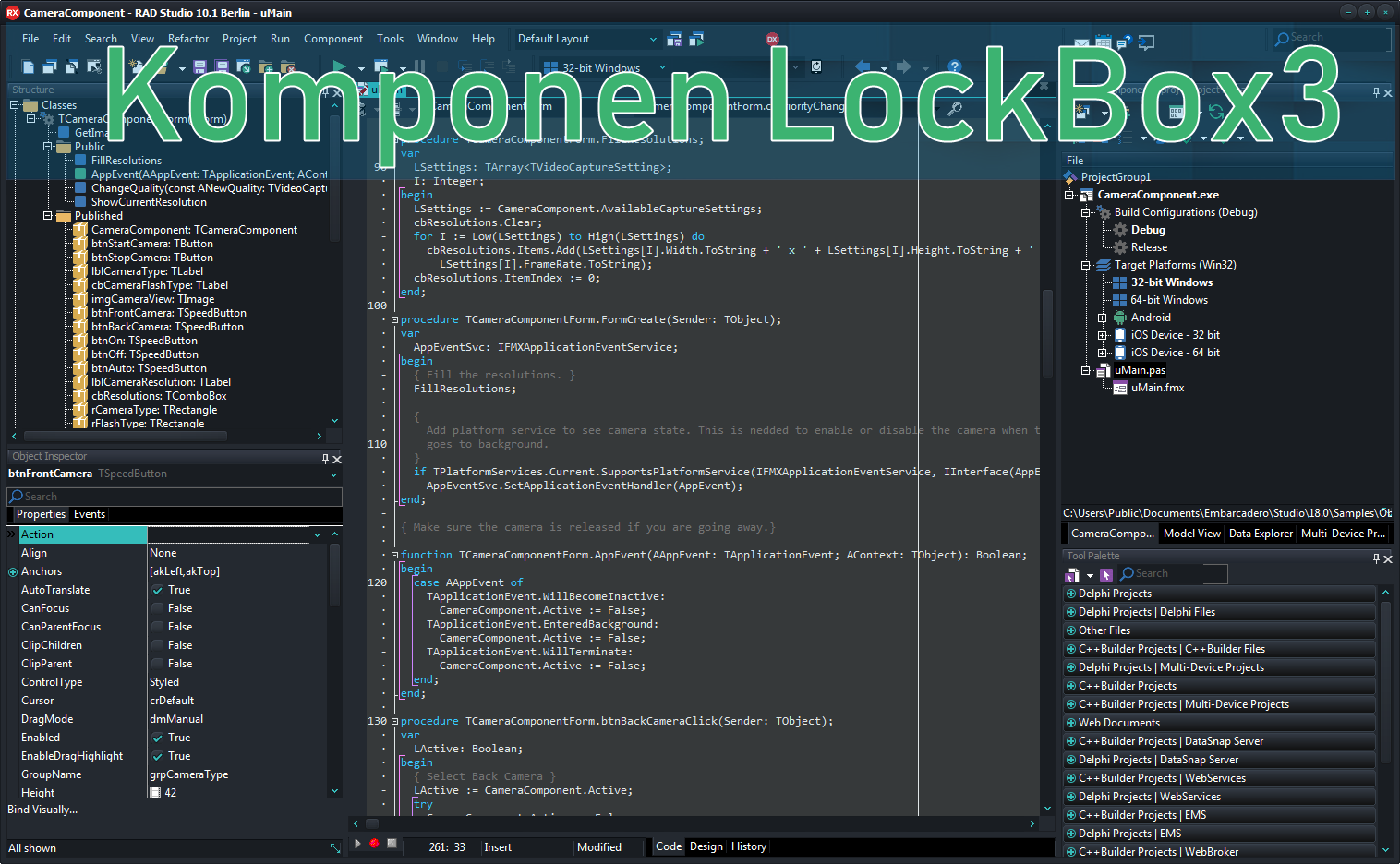Screen dimensions: 1400x864
Task: Switch to the Data Explorer tab
Action: 1261,534
